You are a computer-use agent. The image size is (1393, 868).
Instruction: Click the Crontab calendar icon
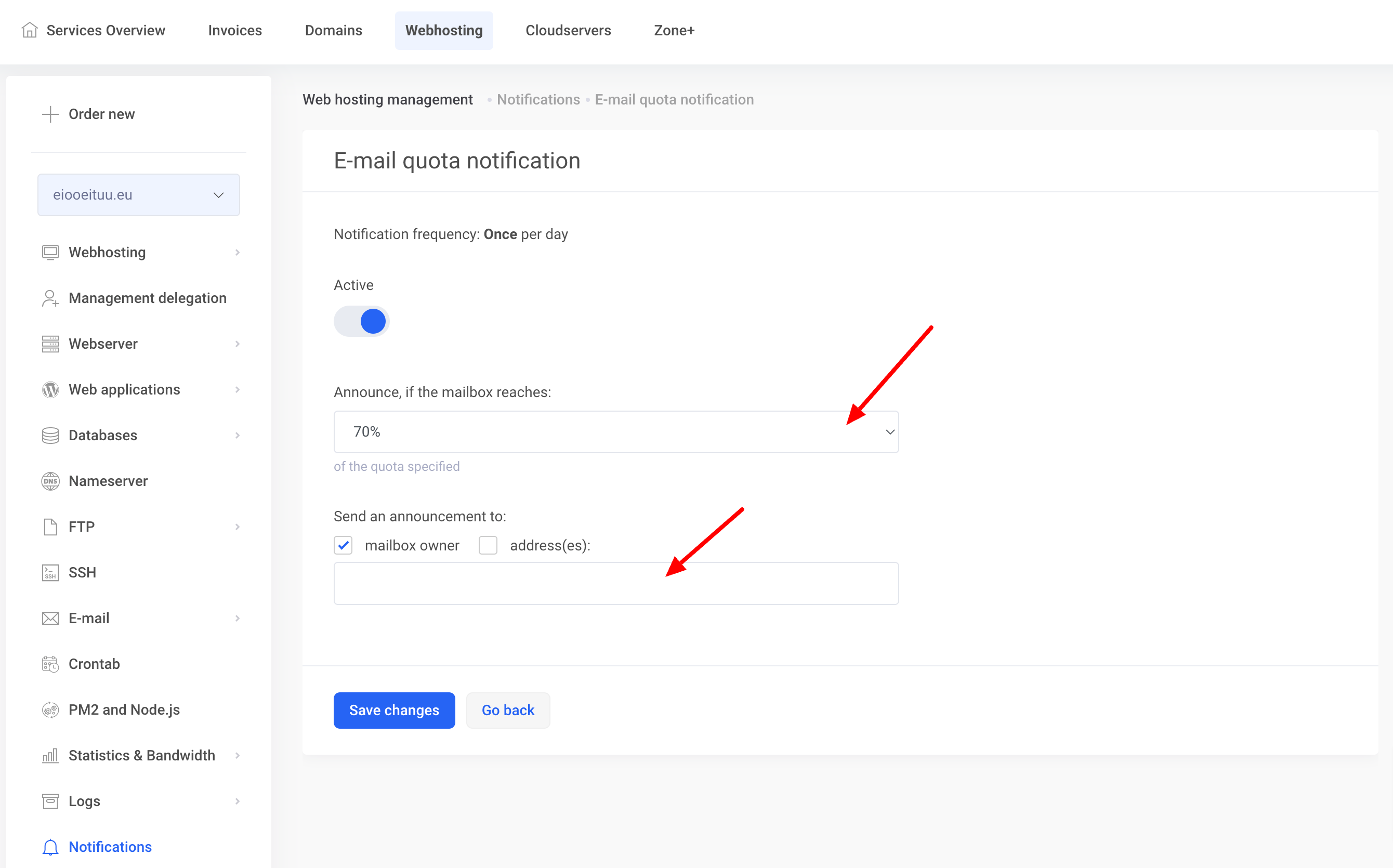coord(50,664)
